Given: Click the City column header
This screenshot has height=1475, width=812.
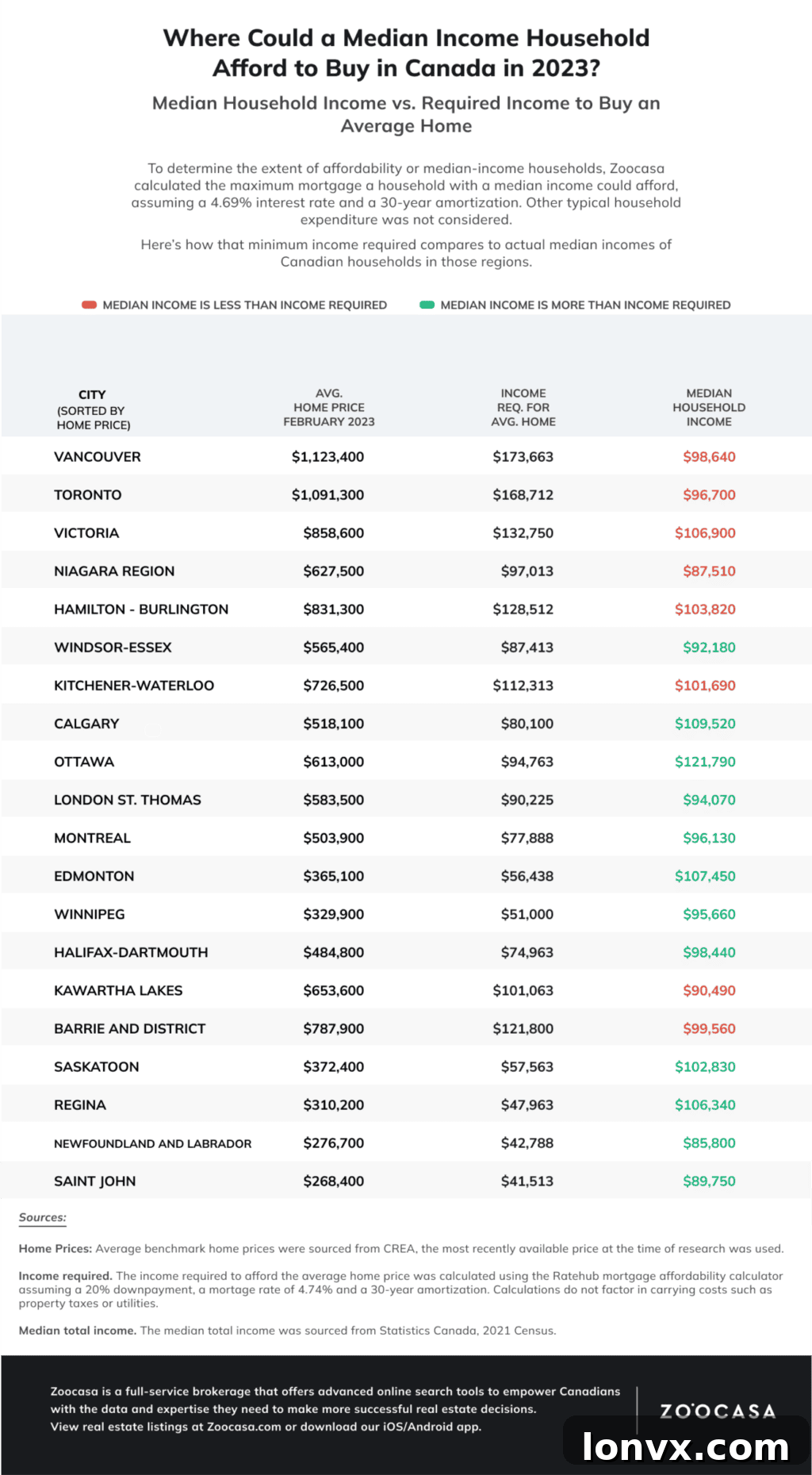Looking at the screenshot, I should (x=93, y=409).
